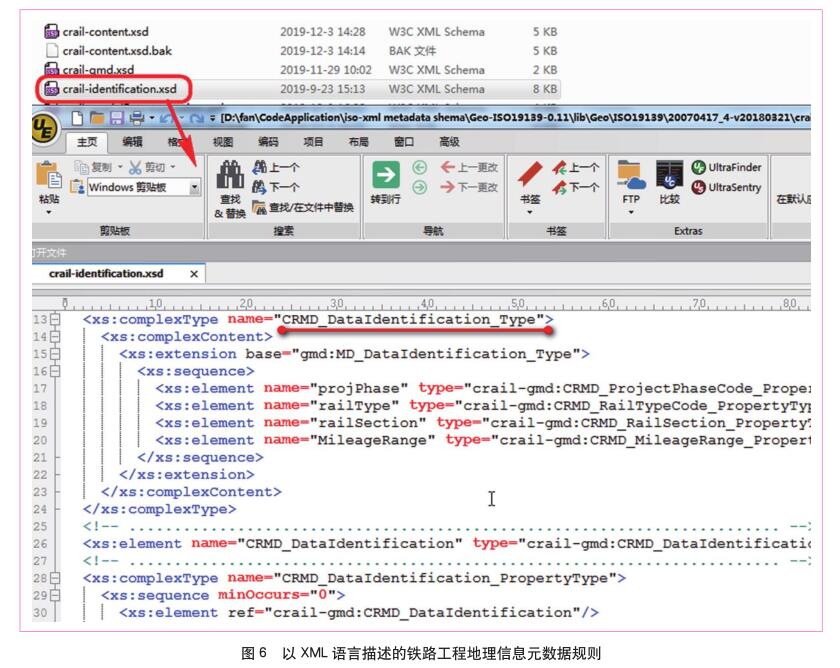Open Find and Replace binoculars icon
The height and width of the screenshot is (668, 840).
coord(230,175)
